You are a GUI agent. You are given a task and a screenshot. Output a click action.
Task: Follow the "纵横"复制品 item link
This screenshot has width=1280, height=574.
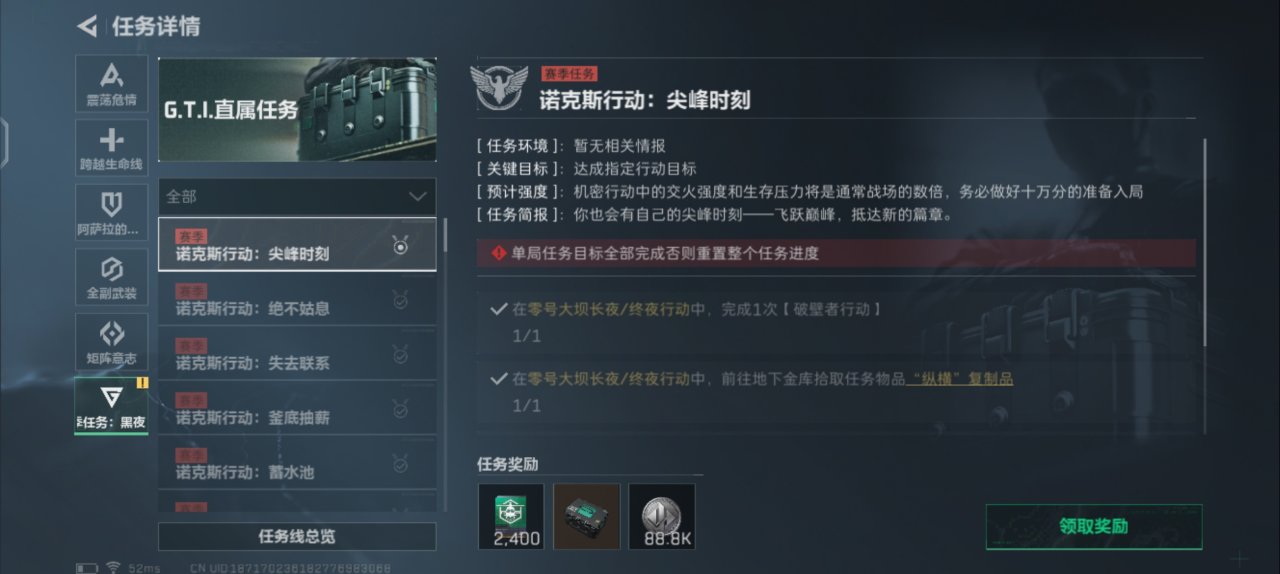960,379
